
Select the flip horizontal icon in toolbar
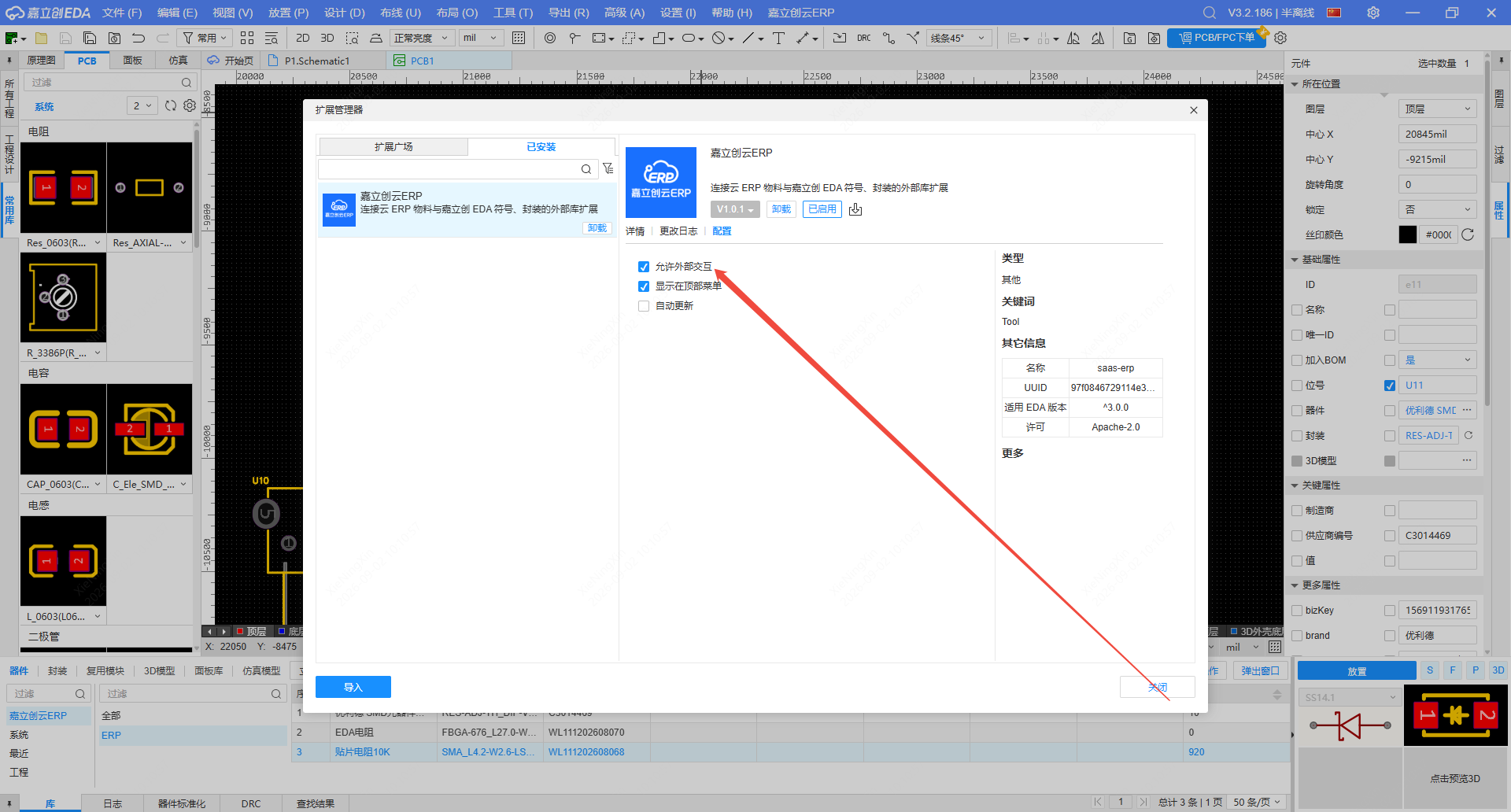click(1073, 38)
